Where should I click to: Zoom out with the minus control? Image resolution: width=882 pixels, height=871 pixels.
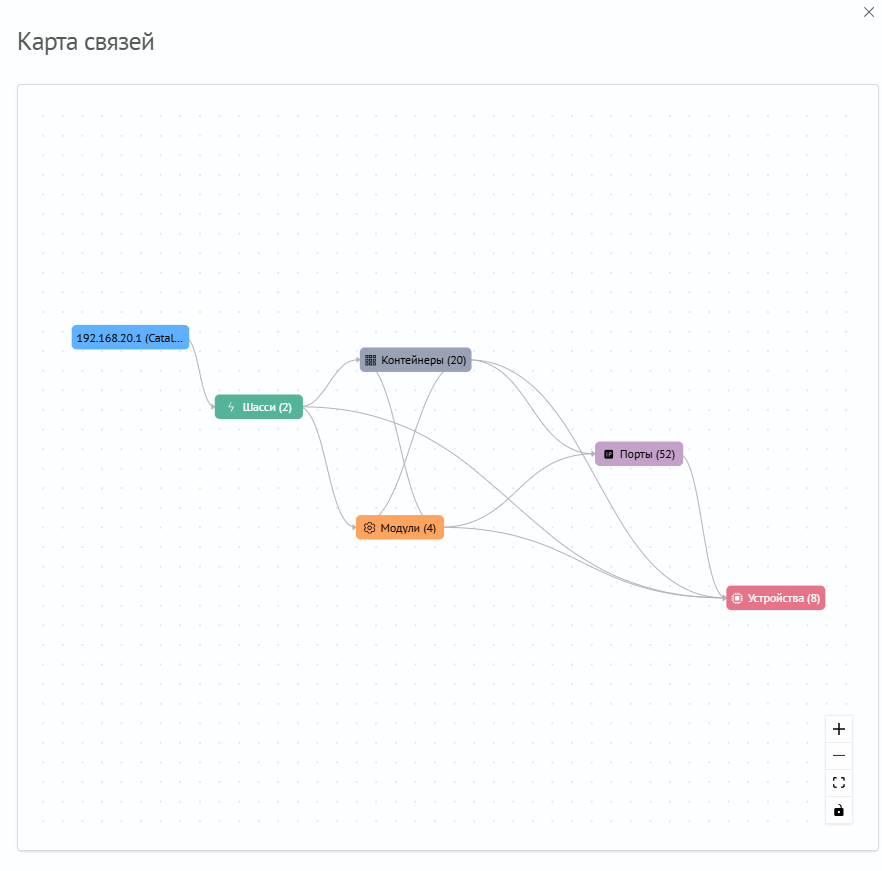[838, 756]
